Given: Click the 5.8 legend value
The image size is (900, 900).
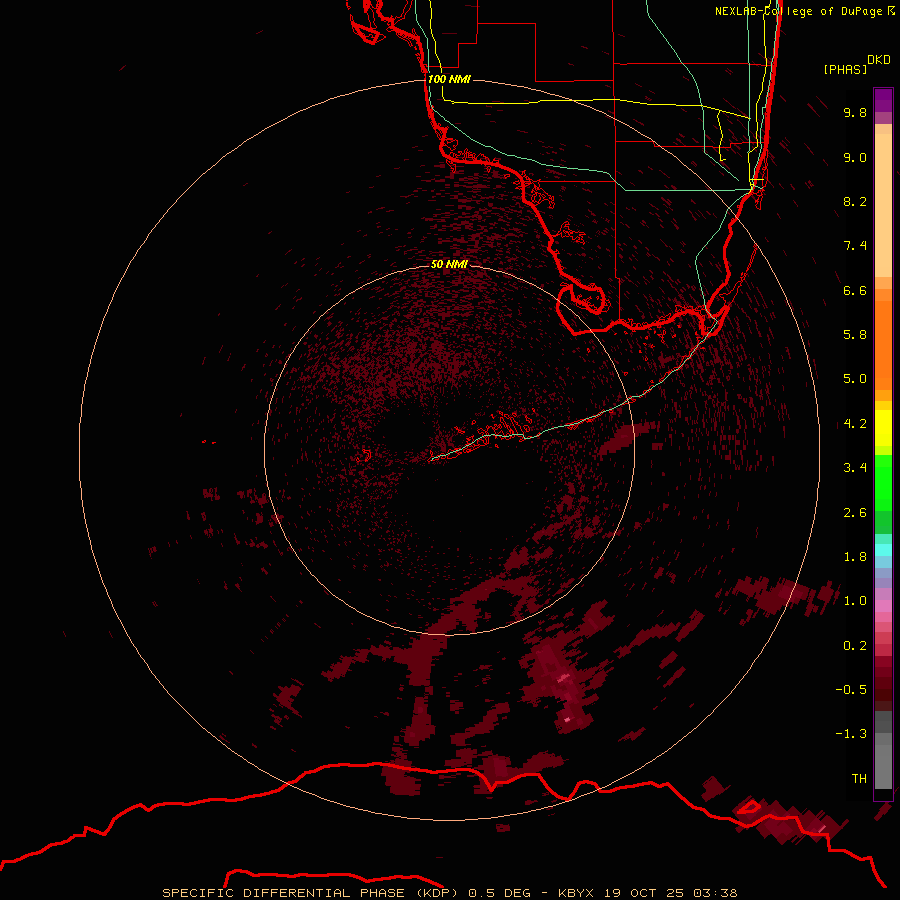Looking at the screenshot, I should tap(855, 334).
